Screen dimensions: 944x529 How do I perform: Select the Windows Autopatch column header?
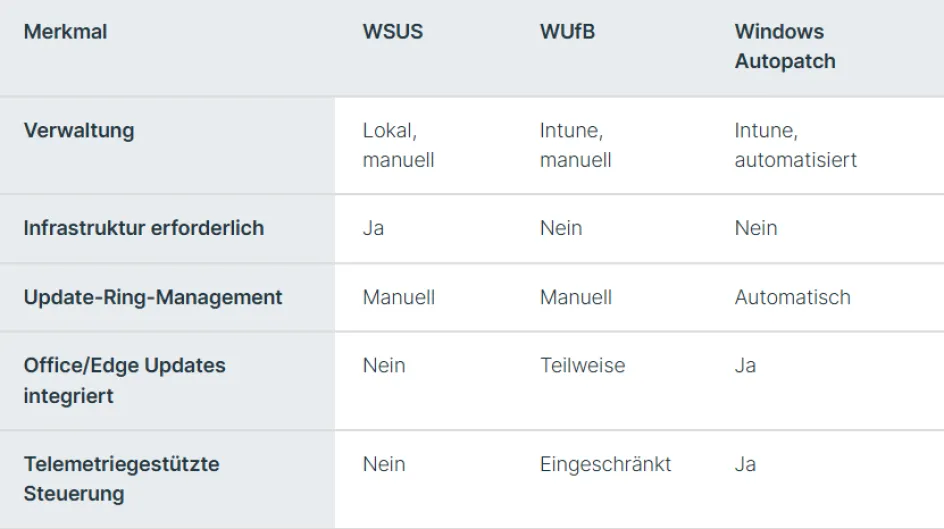[x=784, y=46]
